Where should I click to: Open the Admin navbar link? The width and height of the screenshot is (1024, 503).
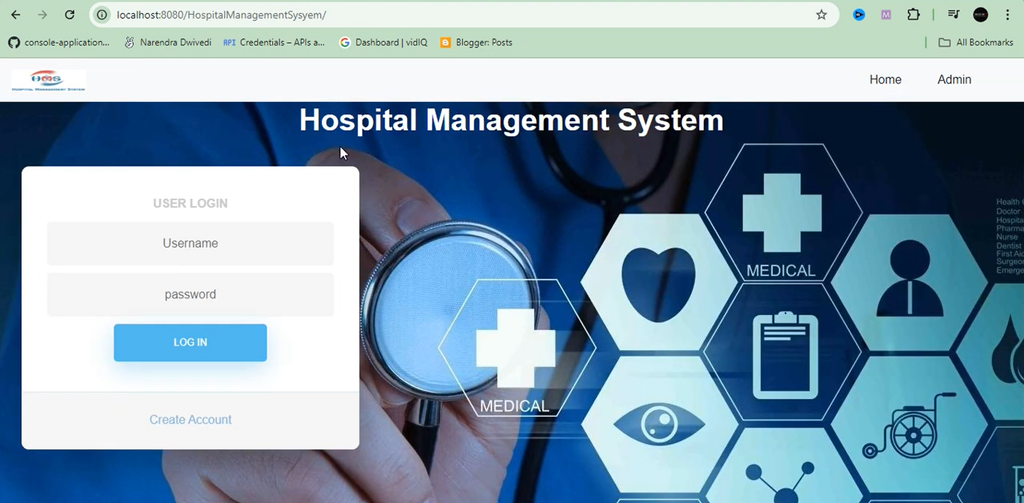pos(954,80)
